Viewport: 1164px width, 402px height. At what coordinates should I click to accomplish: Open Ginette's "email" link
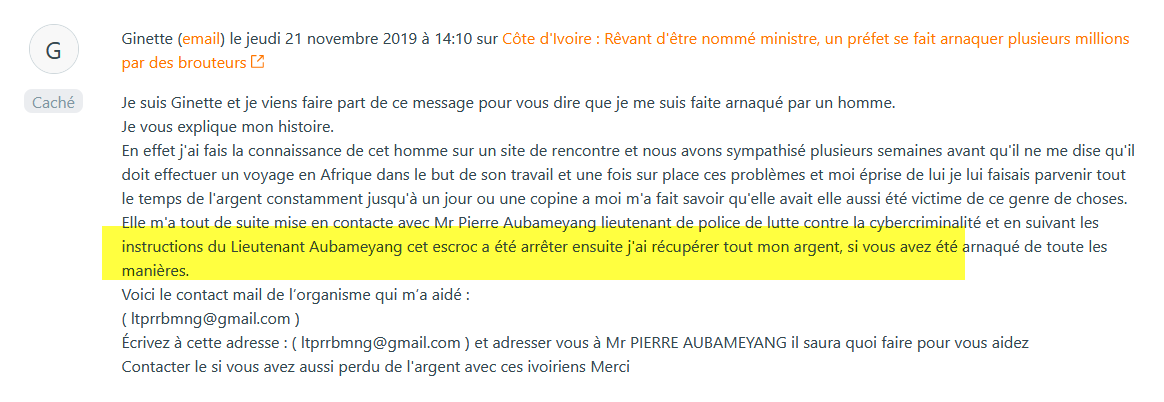(200, 39)
